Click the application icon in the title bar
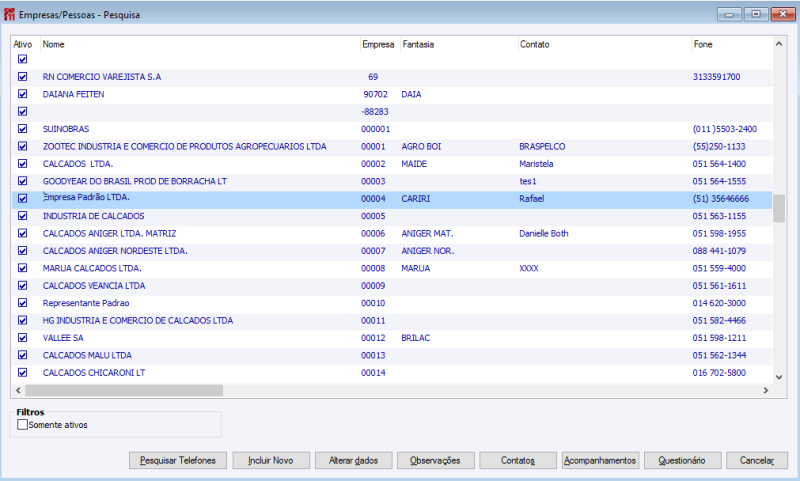Viewport: 800px width, 481px height. tap(9, 14)
